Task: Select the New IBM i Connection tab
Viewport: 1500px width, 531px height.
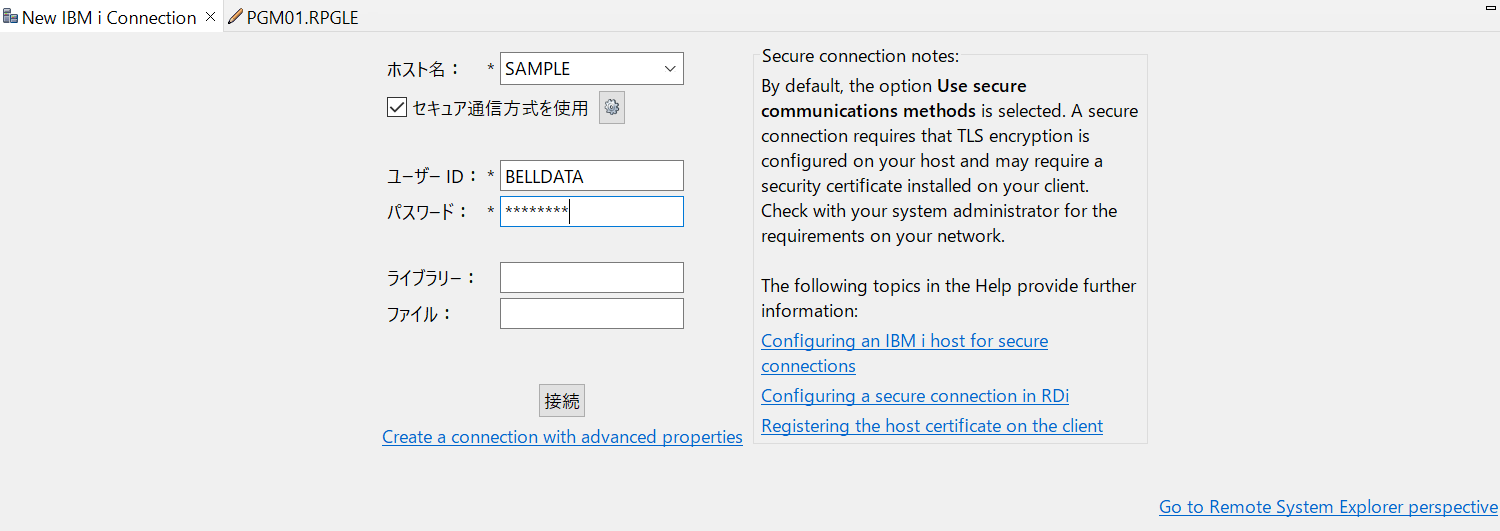Action: (x=109, y=18)
